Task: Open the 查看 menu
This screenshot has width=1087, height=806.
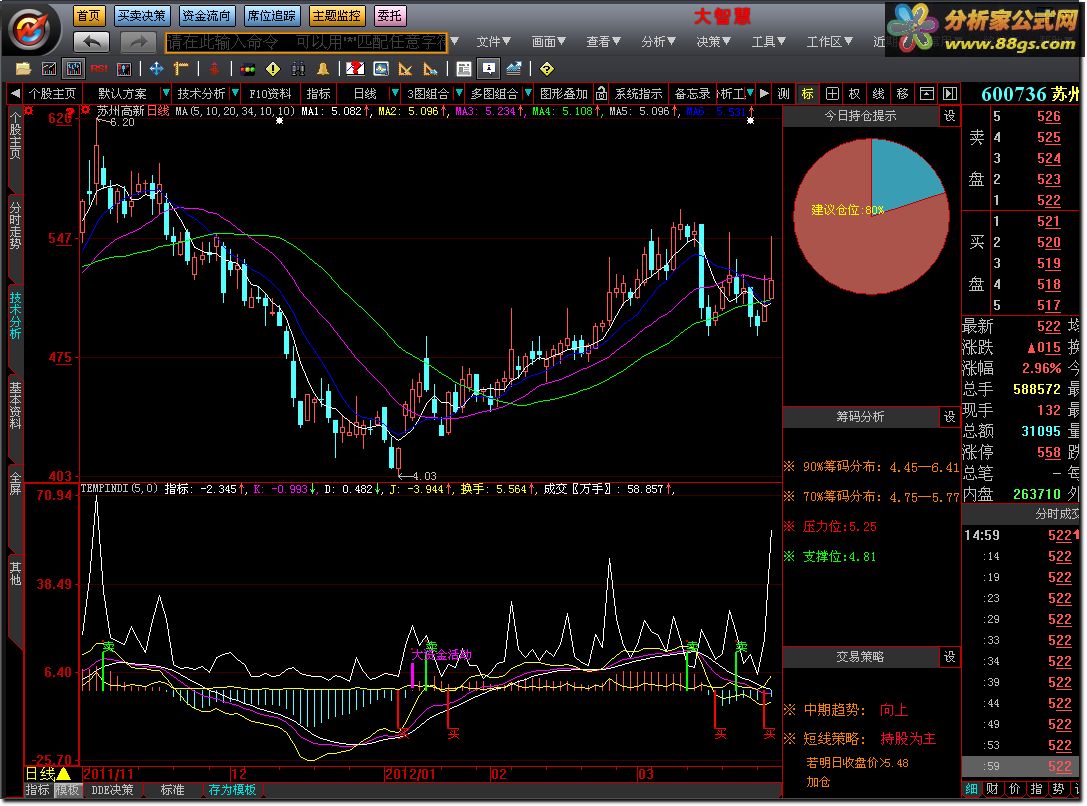Action: [x=603, y=42]
